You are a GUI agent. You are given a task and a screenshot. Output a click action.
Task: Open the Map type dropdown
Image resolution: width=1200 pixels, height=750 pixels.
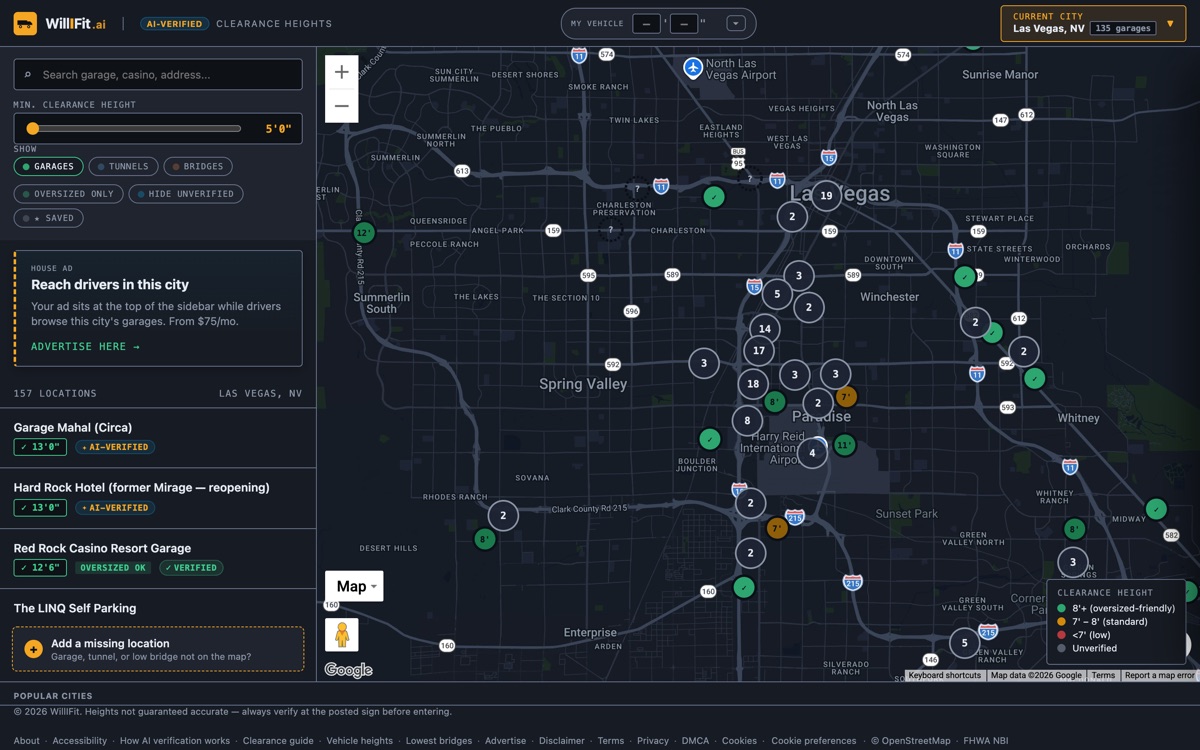(x=354, y=586)
